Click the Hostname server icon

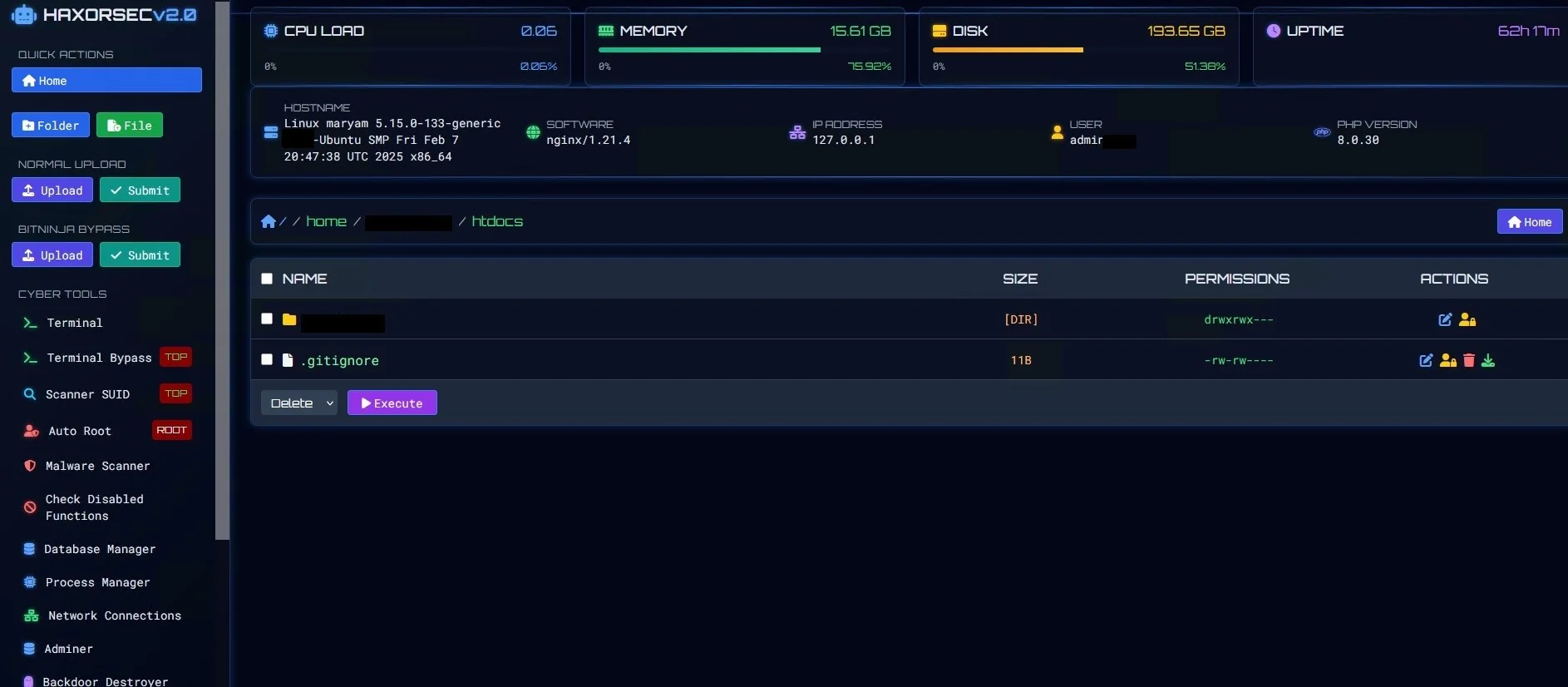[x=270, y=132]
